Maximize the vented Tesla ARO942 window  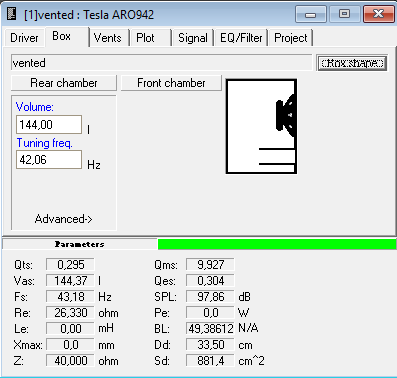click(x=344, y=14)
